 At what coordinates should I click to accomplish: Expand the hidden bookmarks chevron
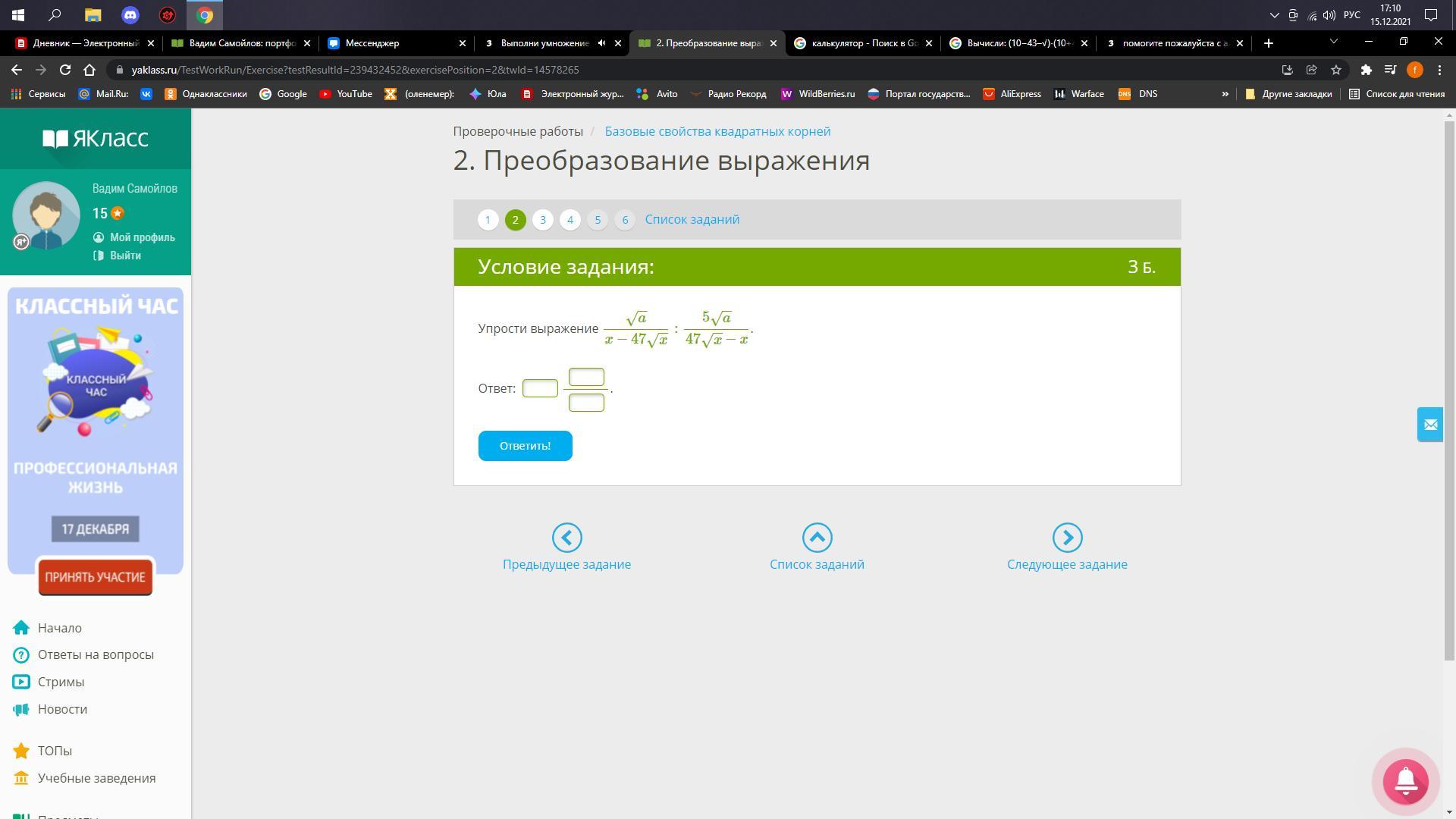click(x=1225, y=94)
